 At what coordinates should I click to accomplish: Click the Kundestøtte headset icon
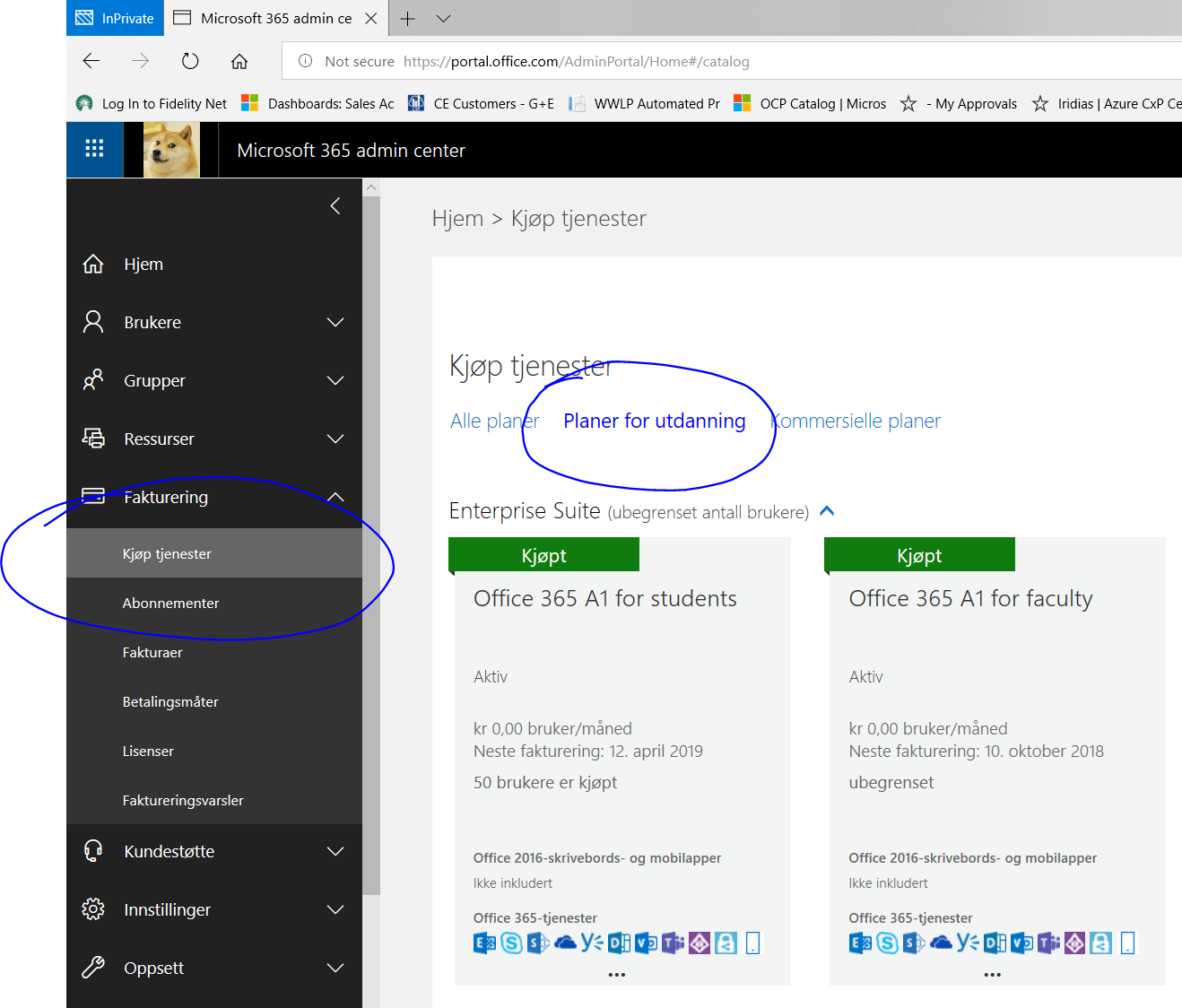point(93,851)
